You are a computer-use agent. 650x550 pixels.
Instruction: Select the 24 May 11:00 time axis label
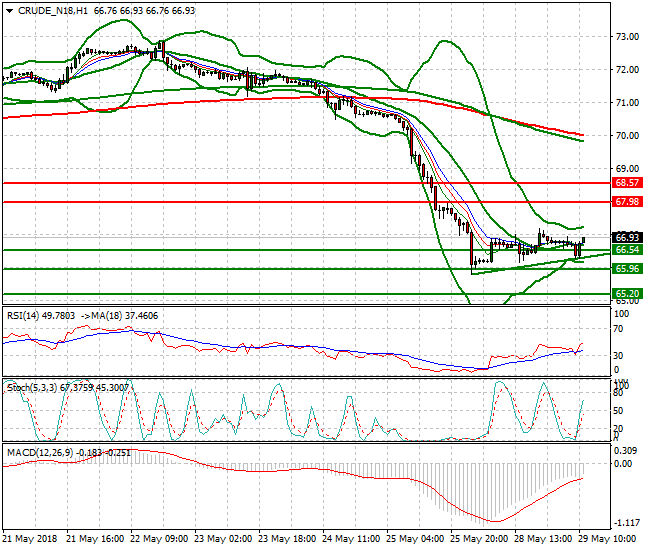click(351, 539)
